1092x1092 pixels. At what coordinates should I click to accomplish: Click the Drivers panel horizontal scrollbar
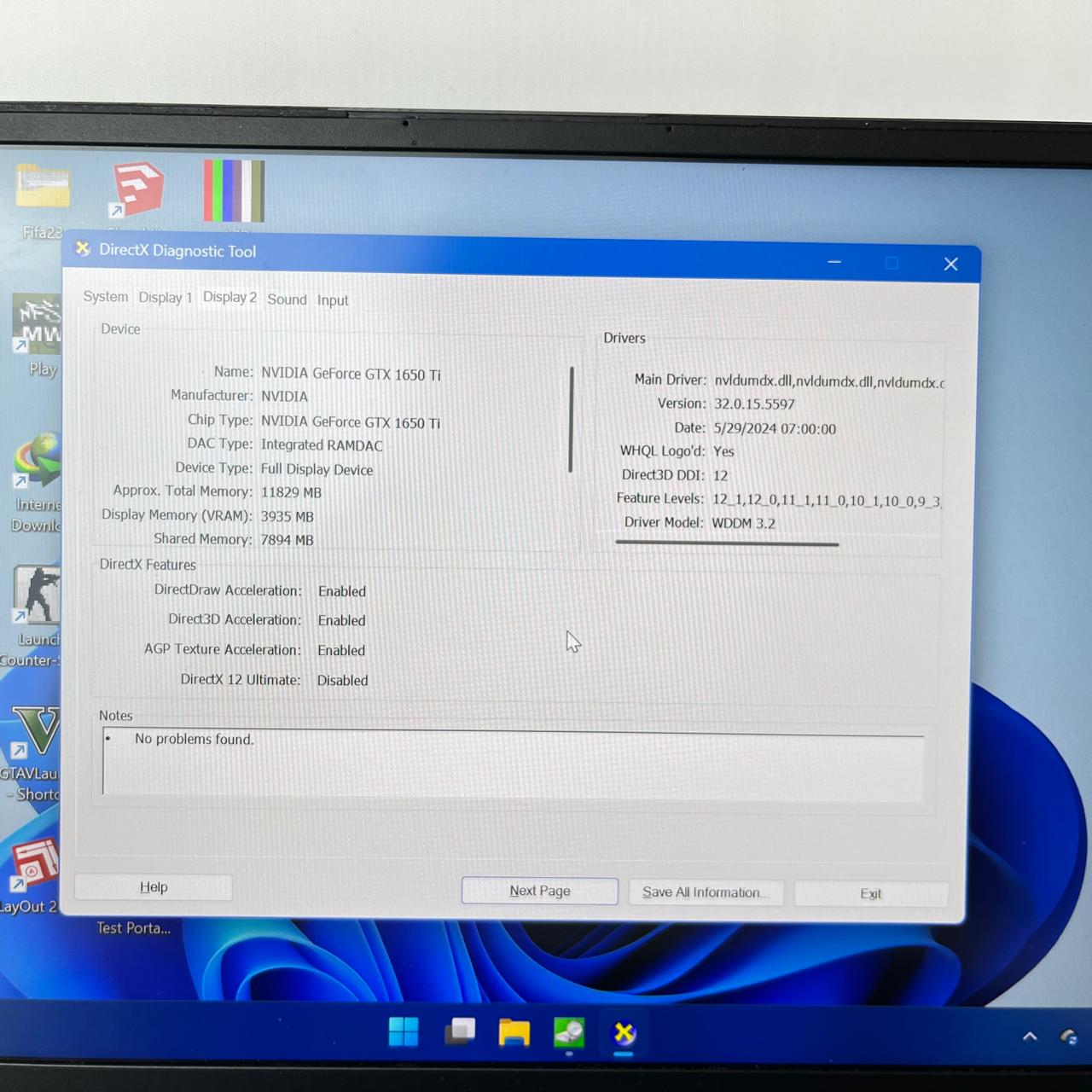[727, 543]
